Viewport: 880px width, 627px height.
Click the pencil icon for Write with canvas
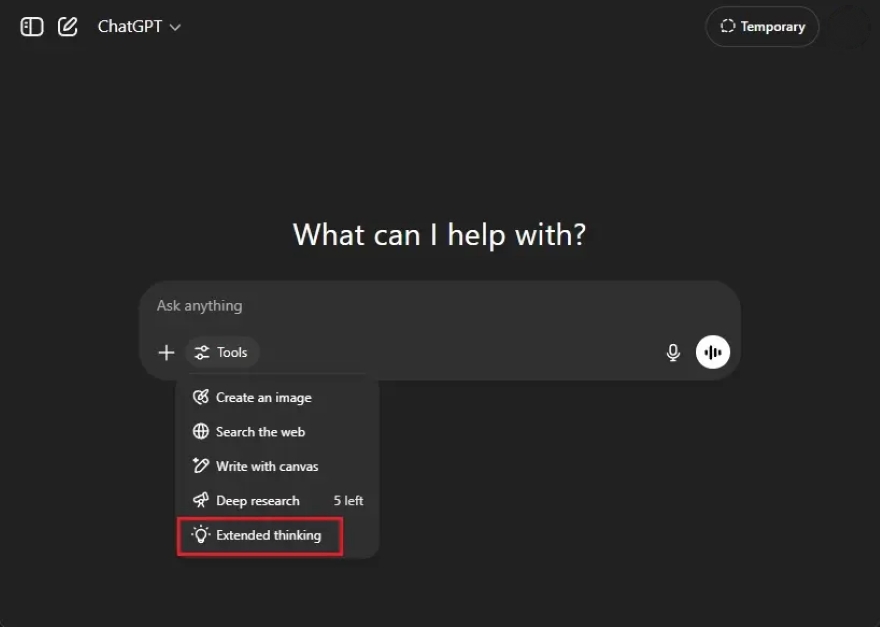(x=200, y=466)
